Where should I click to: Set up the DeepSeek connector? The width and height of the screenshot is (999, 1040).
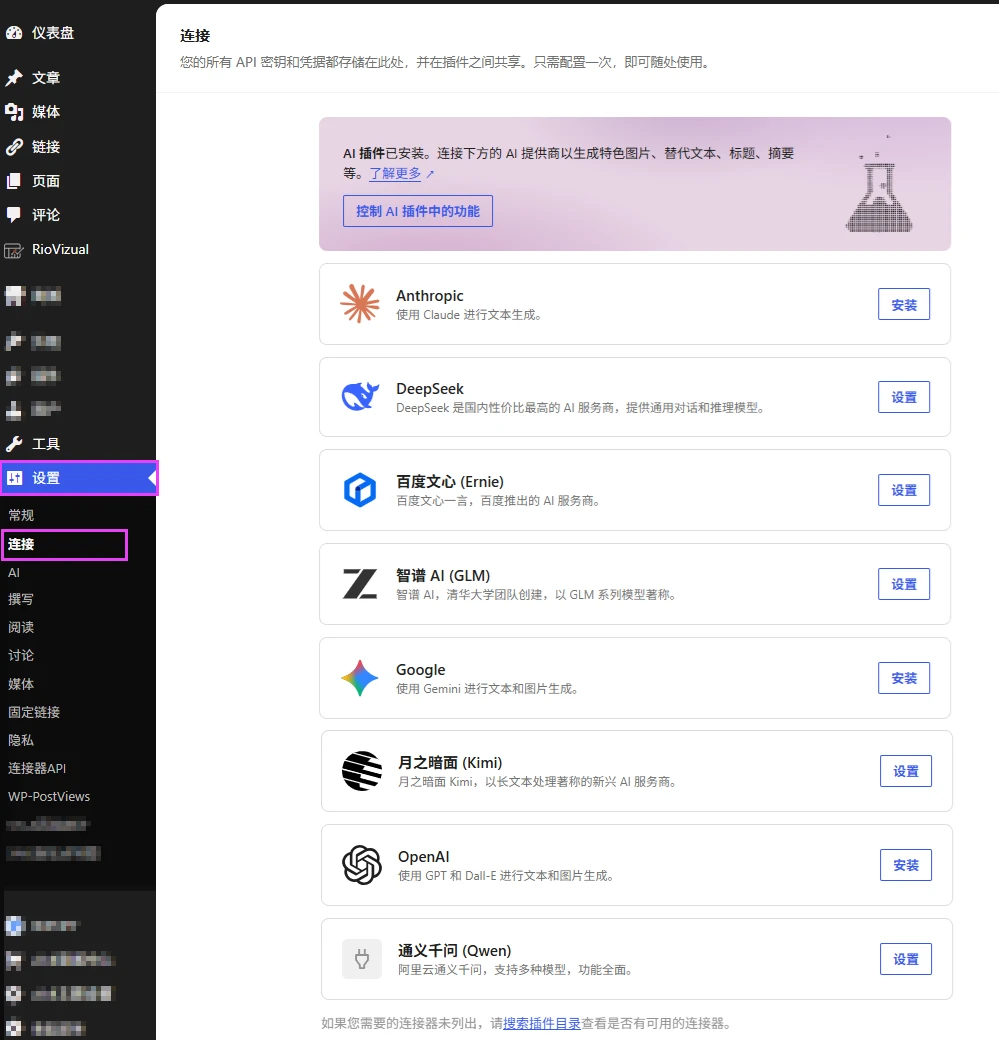[903, 397]
